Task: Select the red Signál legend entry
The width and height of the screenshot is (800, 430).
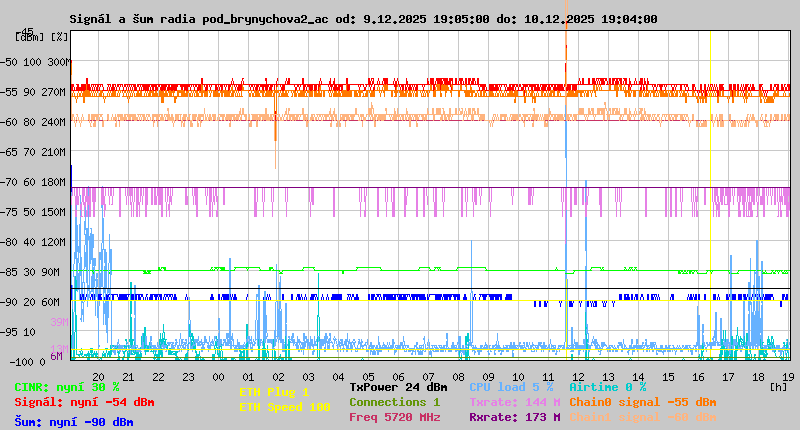Action: pos(84,402)
